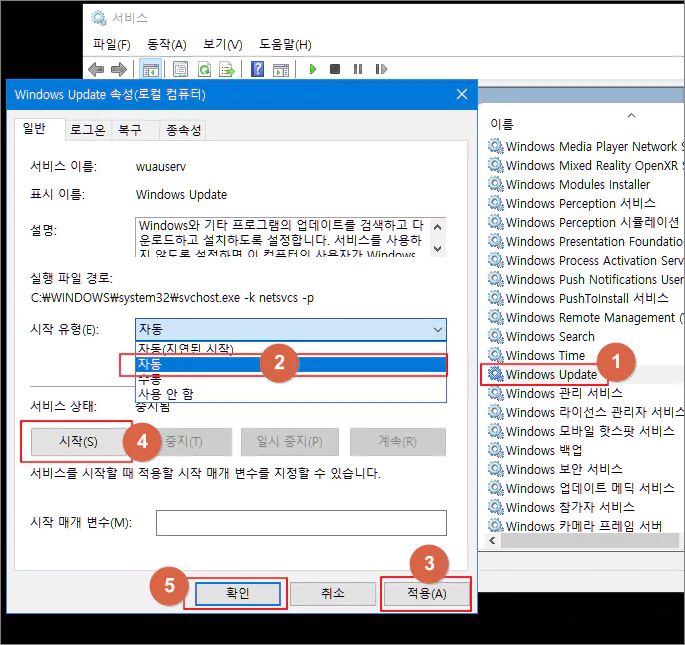Sort by the 이름 column header
The image size is (685, 645).
pos(502,124)
